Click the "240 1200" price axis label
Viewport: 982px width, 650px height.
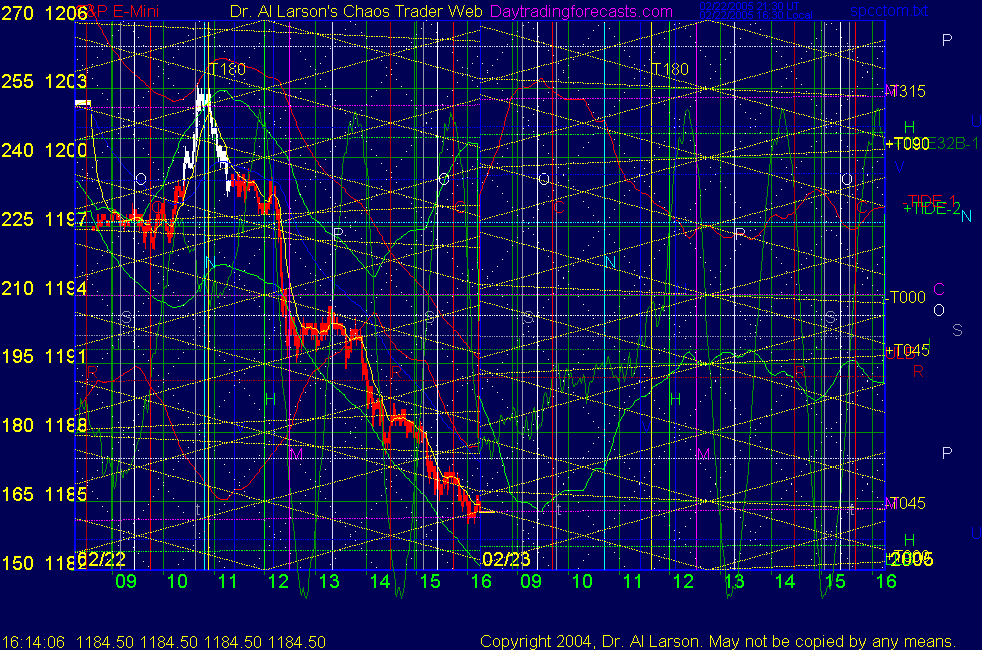click(x=44, y=150)
